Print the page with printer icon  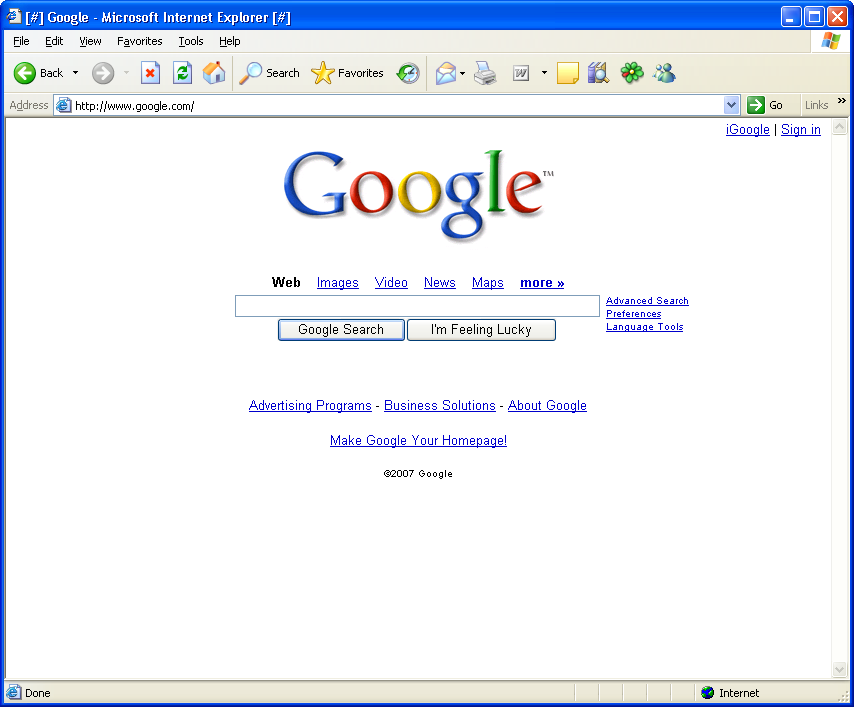point(485,73)
